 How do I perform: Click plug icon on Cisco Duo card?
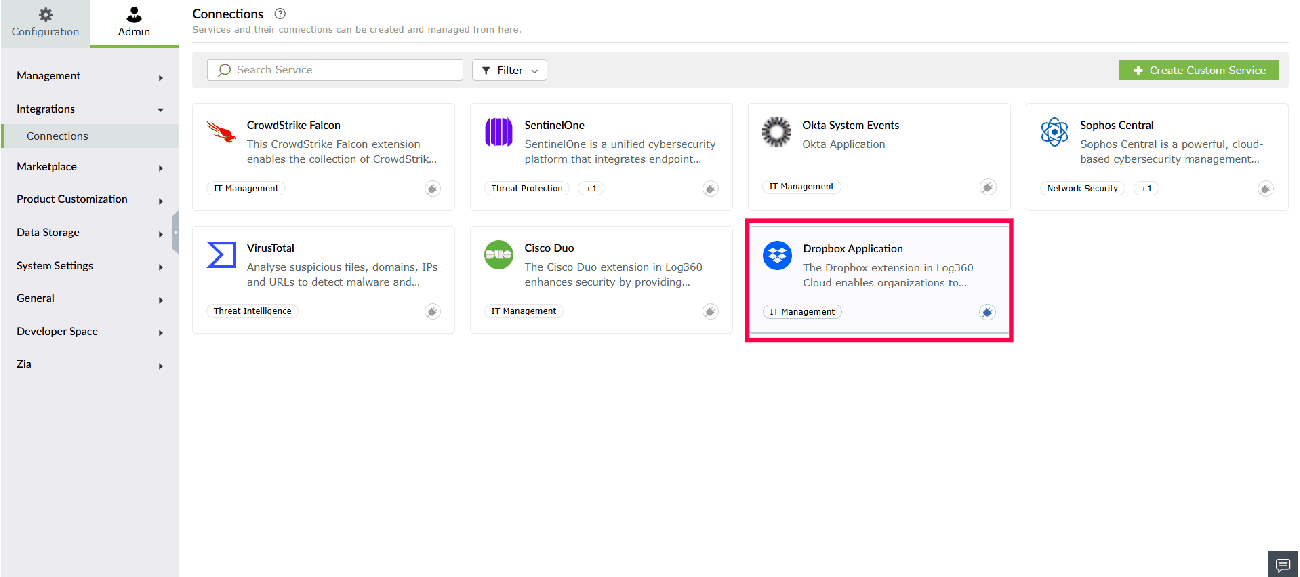(x=710, y=311)
